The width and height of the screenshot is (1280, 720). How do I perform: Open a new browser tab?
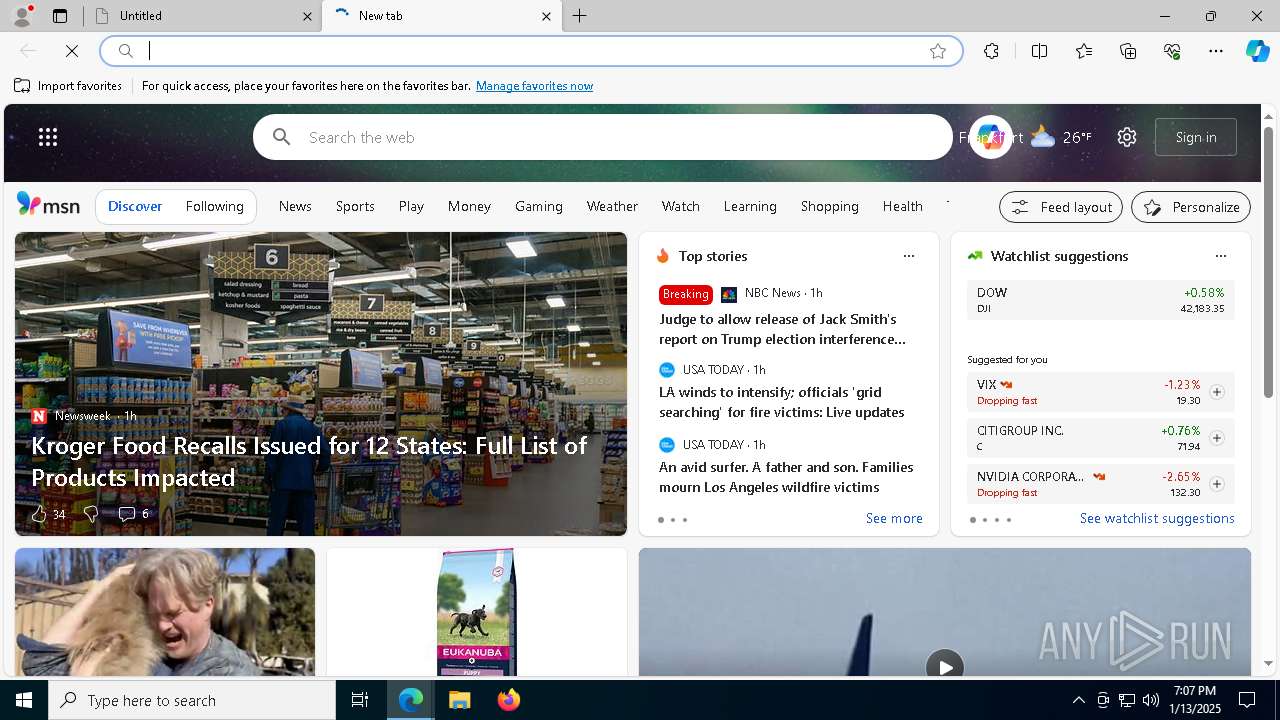click(580, 16)
